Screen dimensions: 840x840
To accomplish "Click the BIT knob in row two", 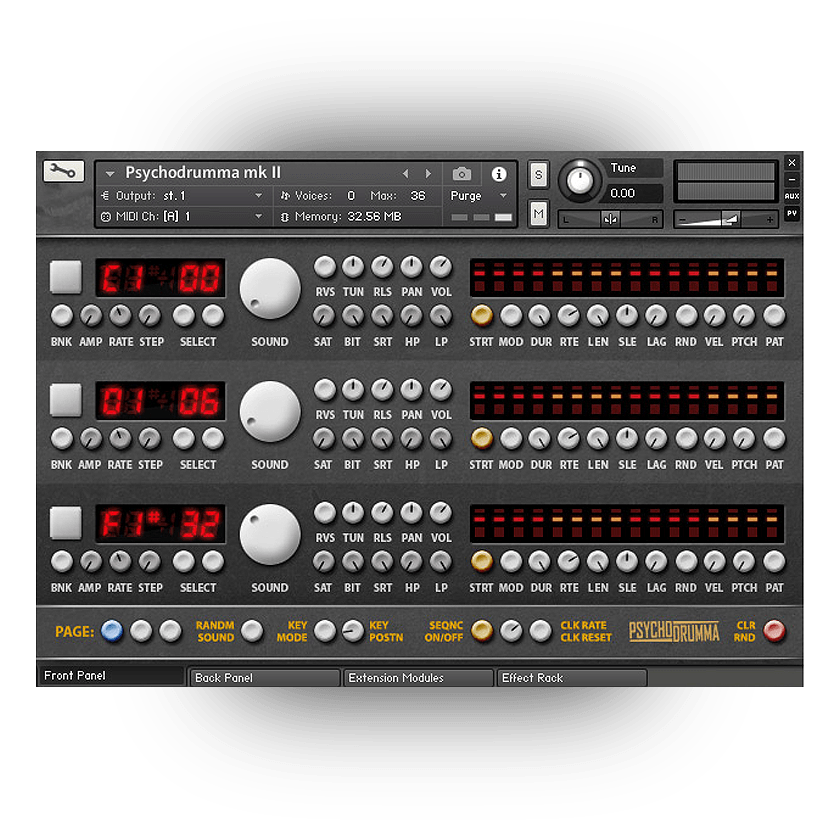I will (353, 439).
